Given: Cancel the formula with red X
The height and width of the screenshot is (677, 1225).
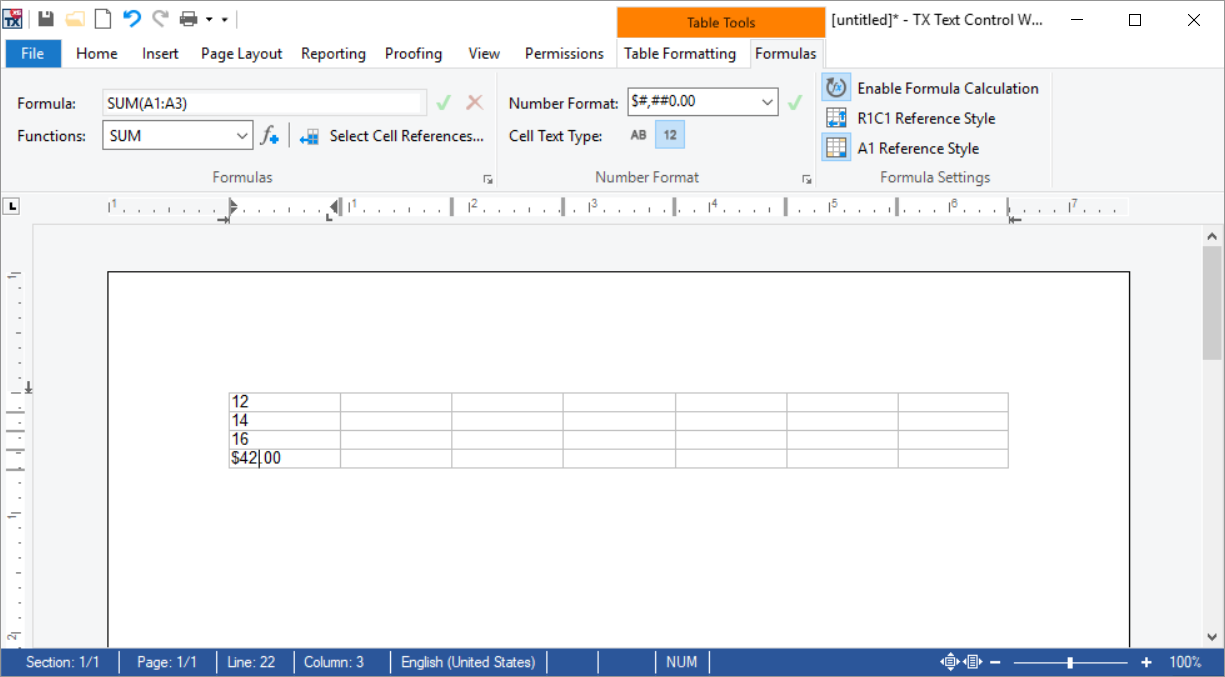Looking at the screenshot, I should point(475,102).
